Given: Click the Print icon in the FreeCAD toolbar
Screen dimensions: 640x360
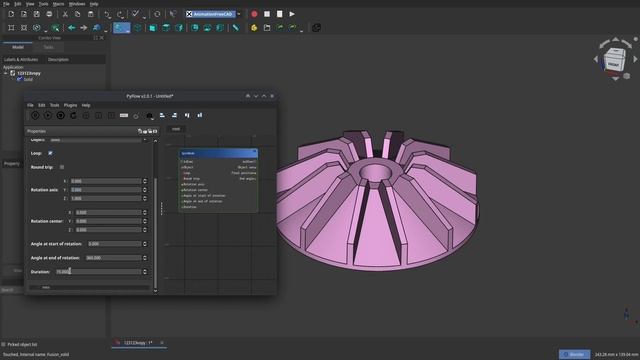Looking at the screenshot, I should 49,14.
